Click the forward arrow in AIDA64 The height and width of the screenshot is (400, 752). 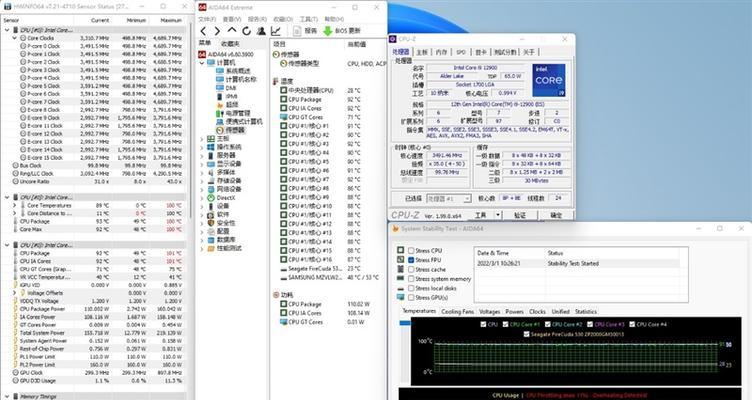tap(217, 31)
